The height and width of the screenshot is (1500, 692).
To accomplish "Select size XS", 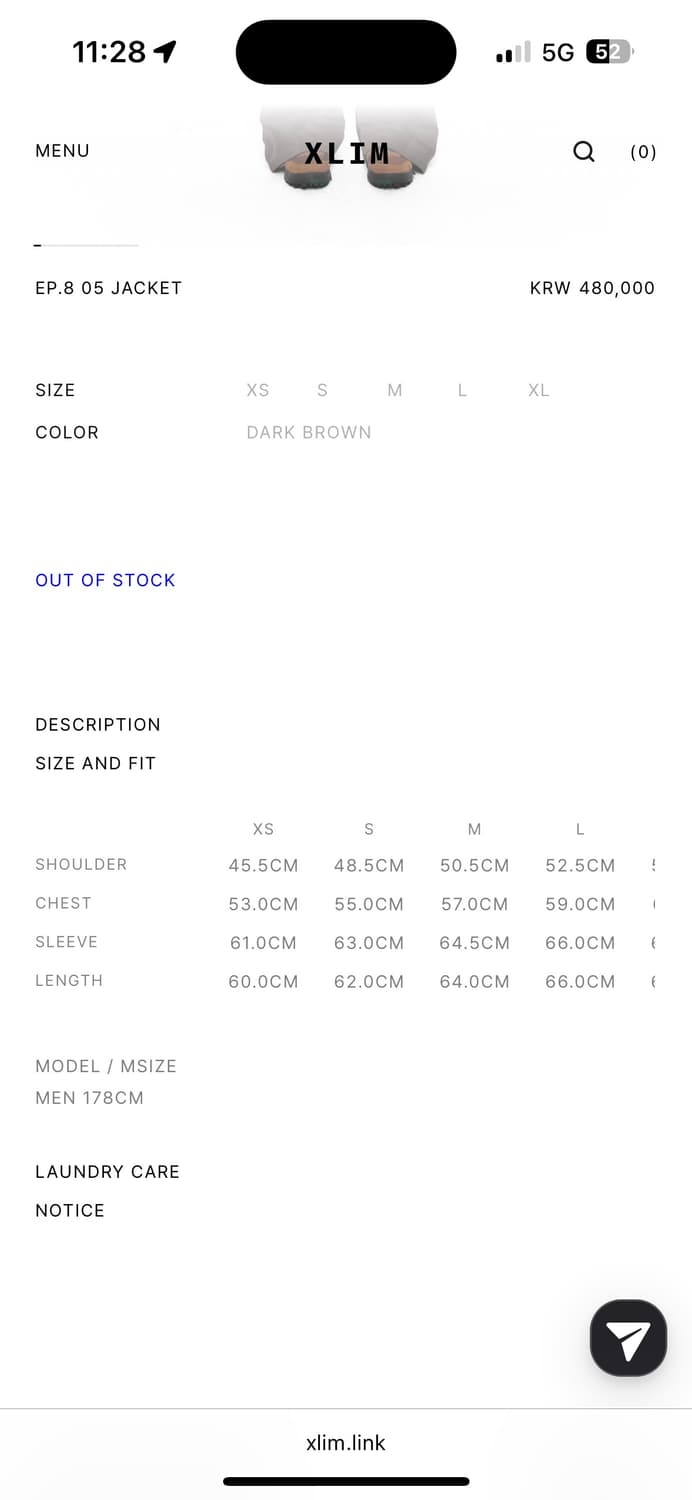I will coord(258,390).
